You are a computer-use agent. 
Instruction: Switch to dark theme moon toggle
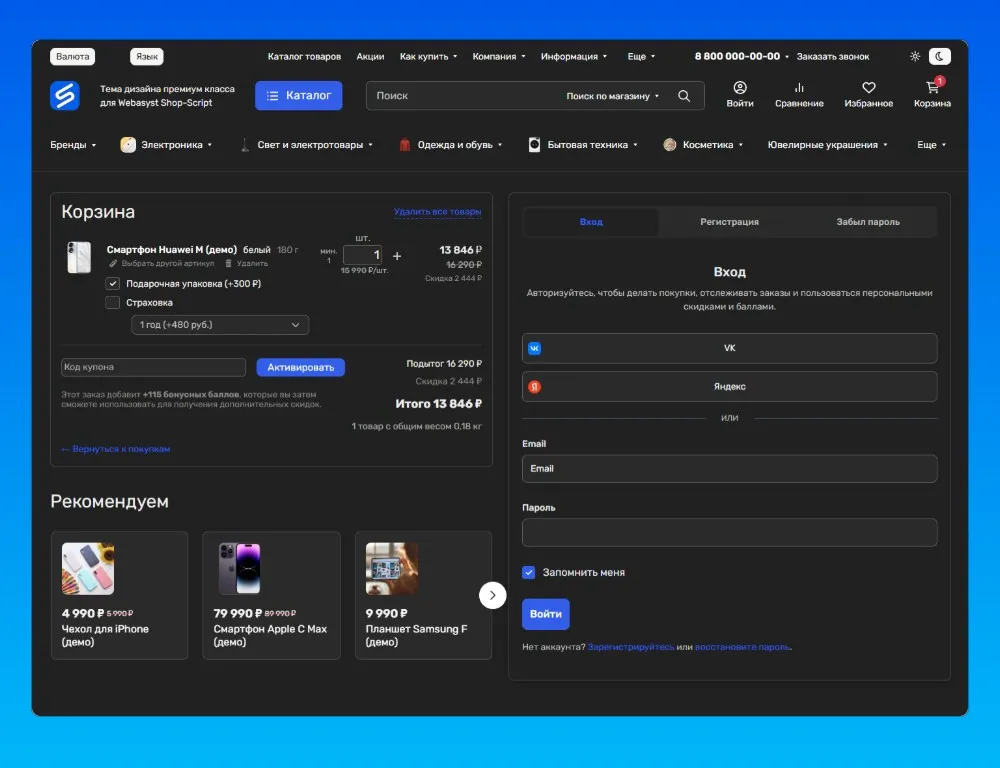coord(939,57)
